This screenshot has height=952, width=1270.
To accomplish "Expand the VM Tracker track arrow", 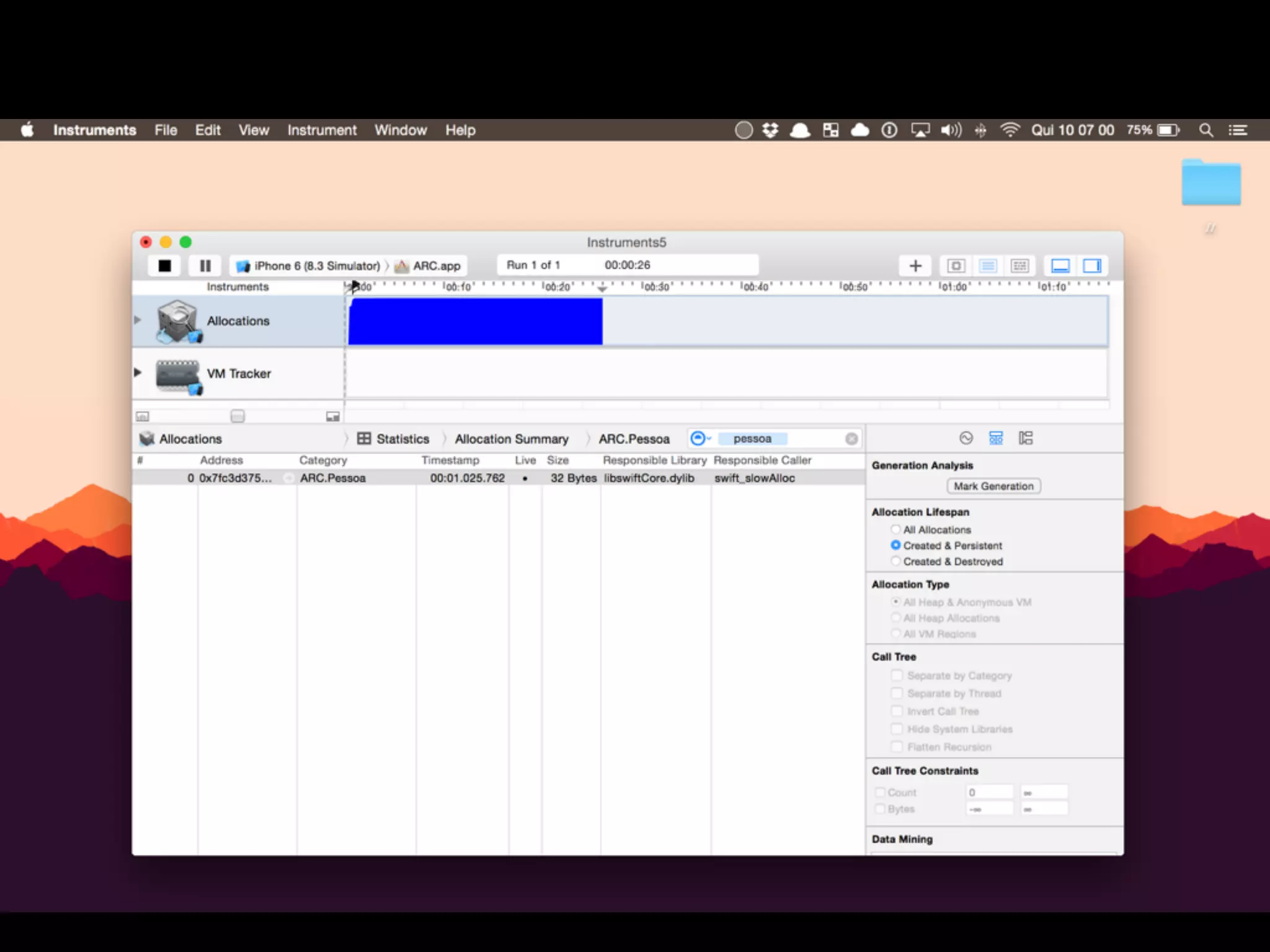I will click(138, 372).
